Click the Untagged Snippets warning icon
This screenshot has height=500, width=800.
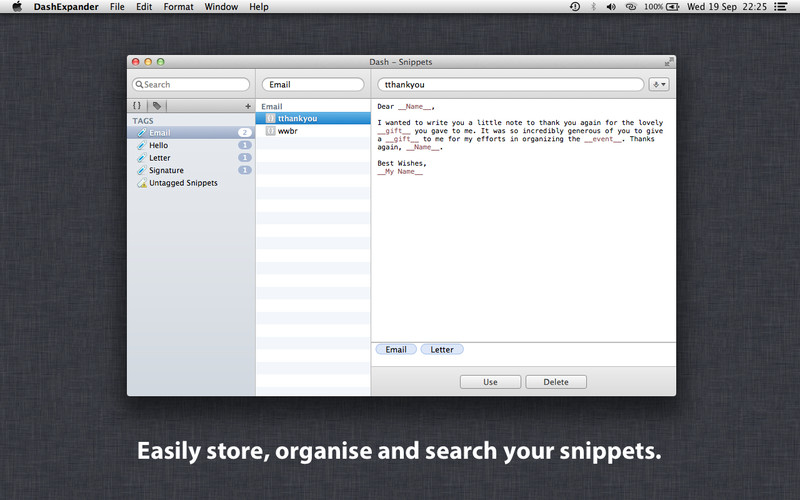click(142, 183)
